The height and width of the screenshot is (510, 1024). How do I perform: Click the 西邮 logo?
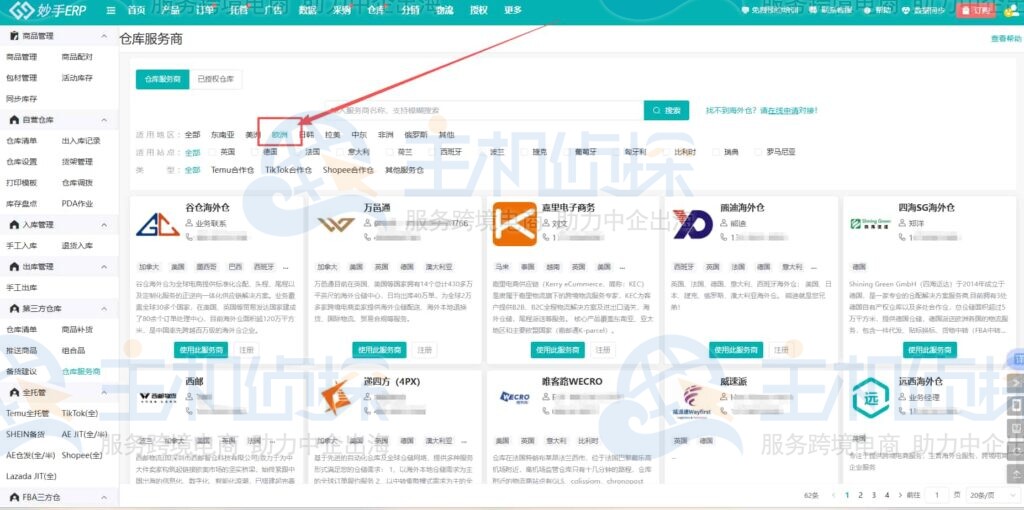click(x=158, y=397)
